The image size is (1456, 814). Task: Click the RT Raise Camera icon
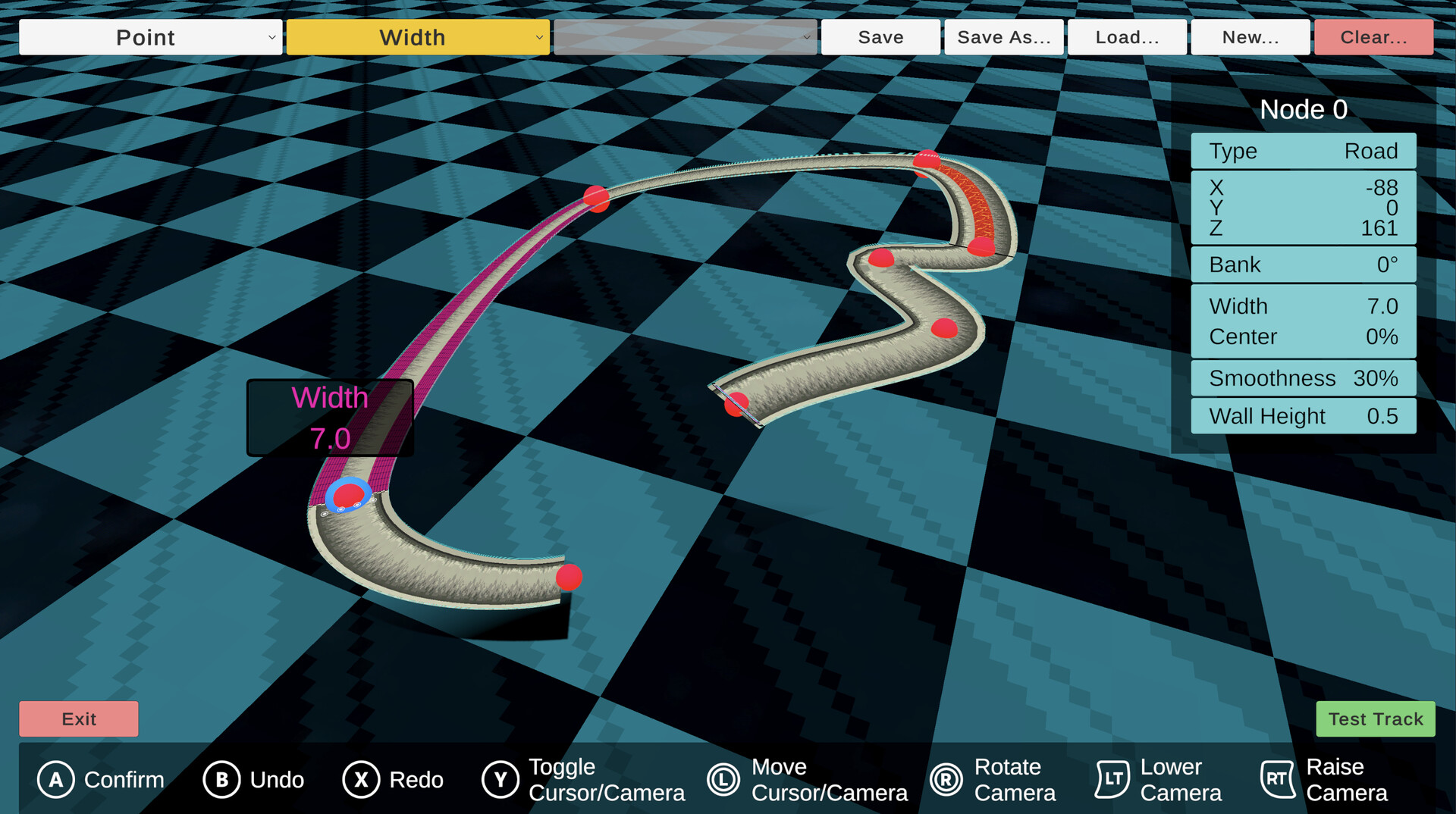pos(1277,779)
